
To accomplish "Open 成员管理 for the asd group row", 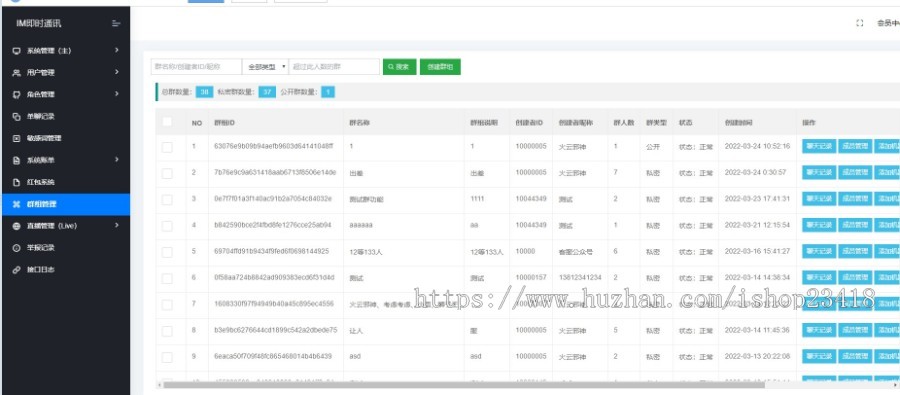I will coord(855,357).
